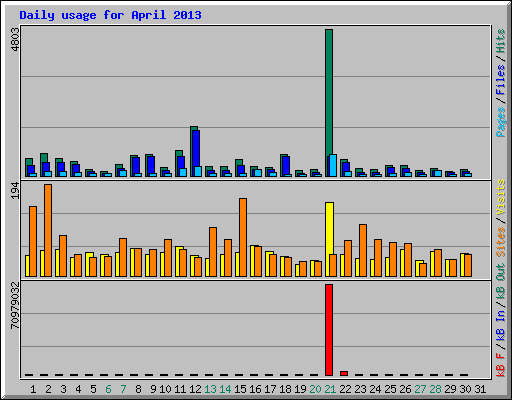Click the 4803 hits axis maximum label
The image size is (512, 400).
[x=15, y=40]
